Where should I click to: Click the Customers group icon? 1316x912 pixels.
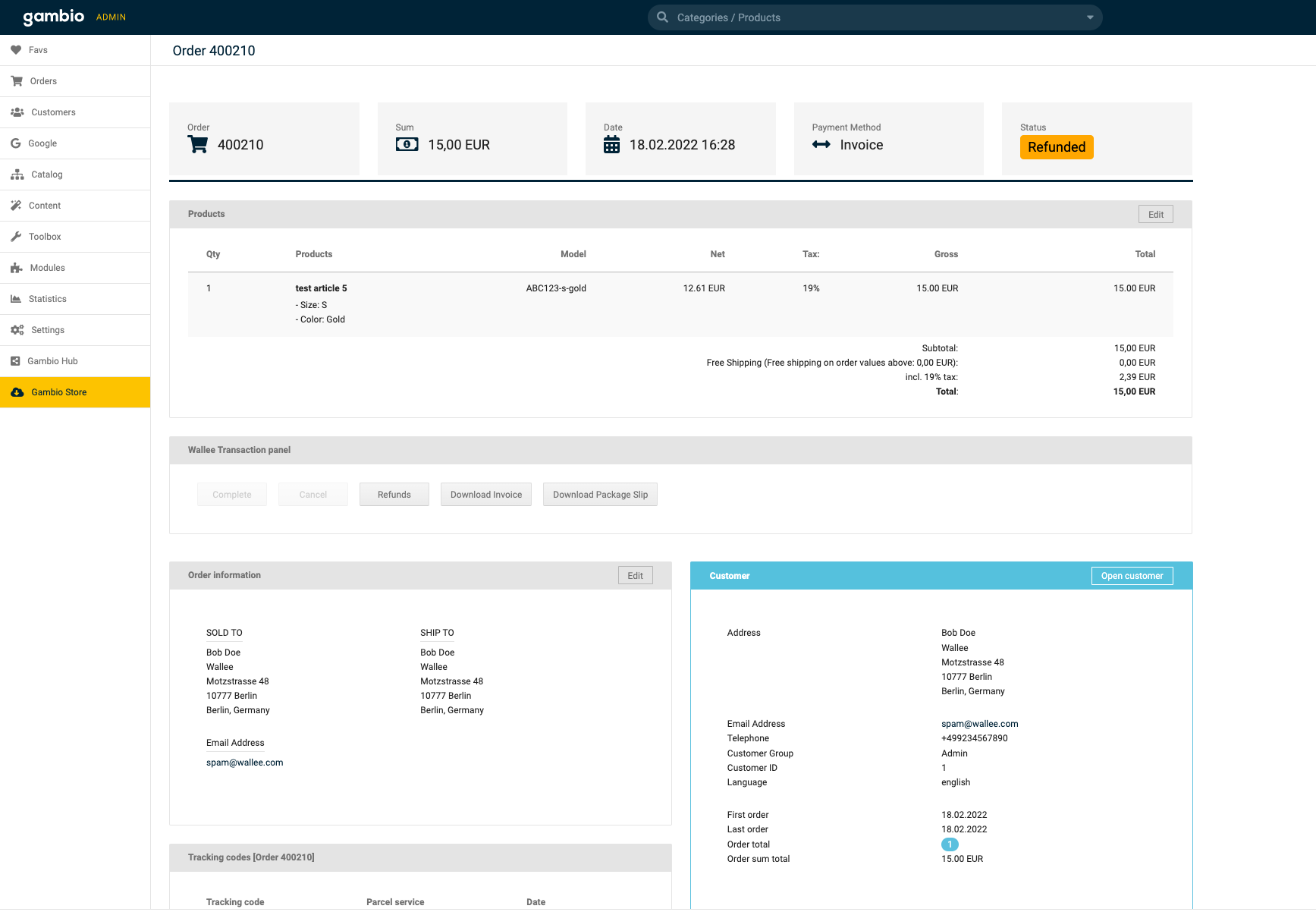click(17, 112)
